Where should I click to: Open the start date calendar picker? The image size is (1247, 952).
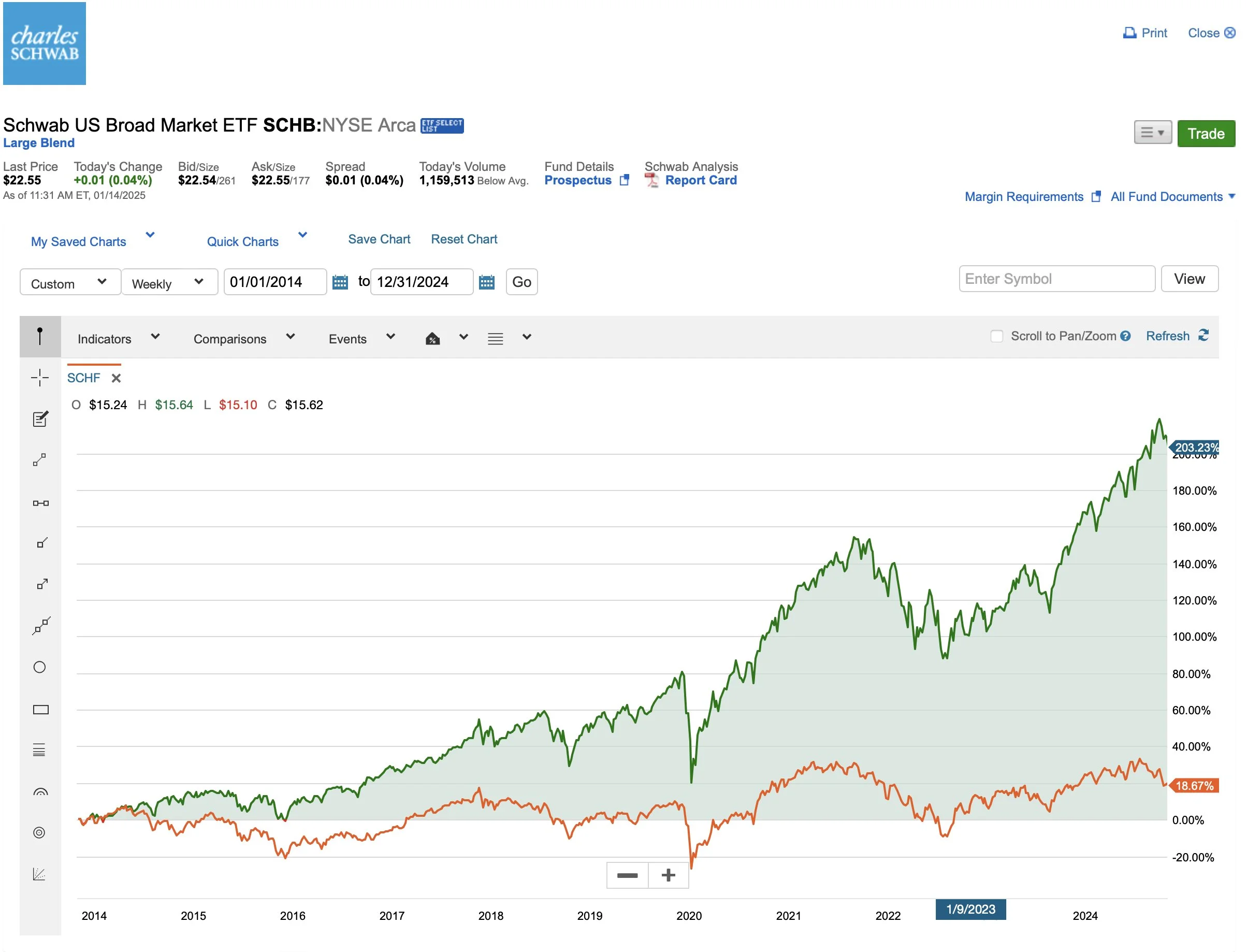pos(340,282)
